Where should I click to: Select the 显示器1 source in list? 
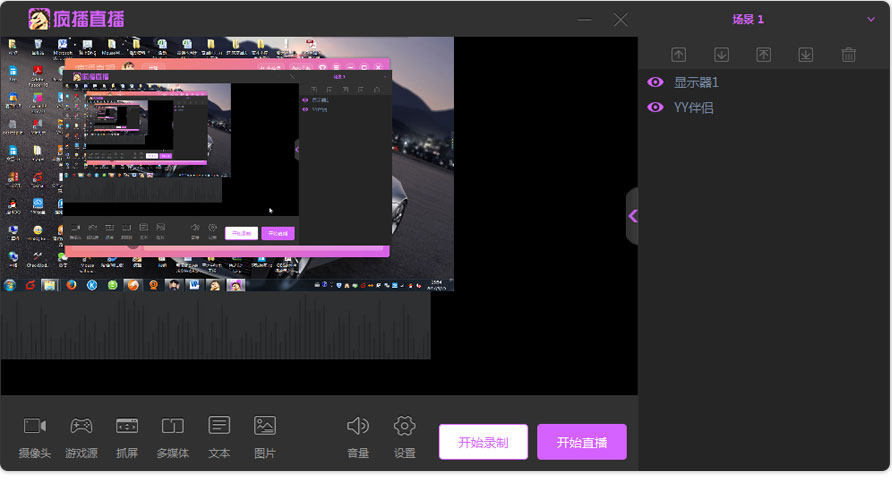[696, 82]
